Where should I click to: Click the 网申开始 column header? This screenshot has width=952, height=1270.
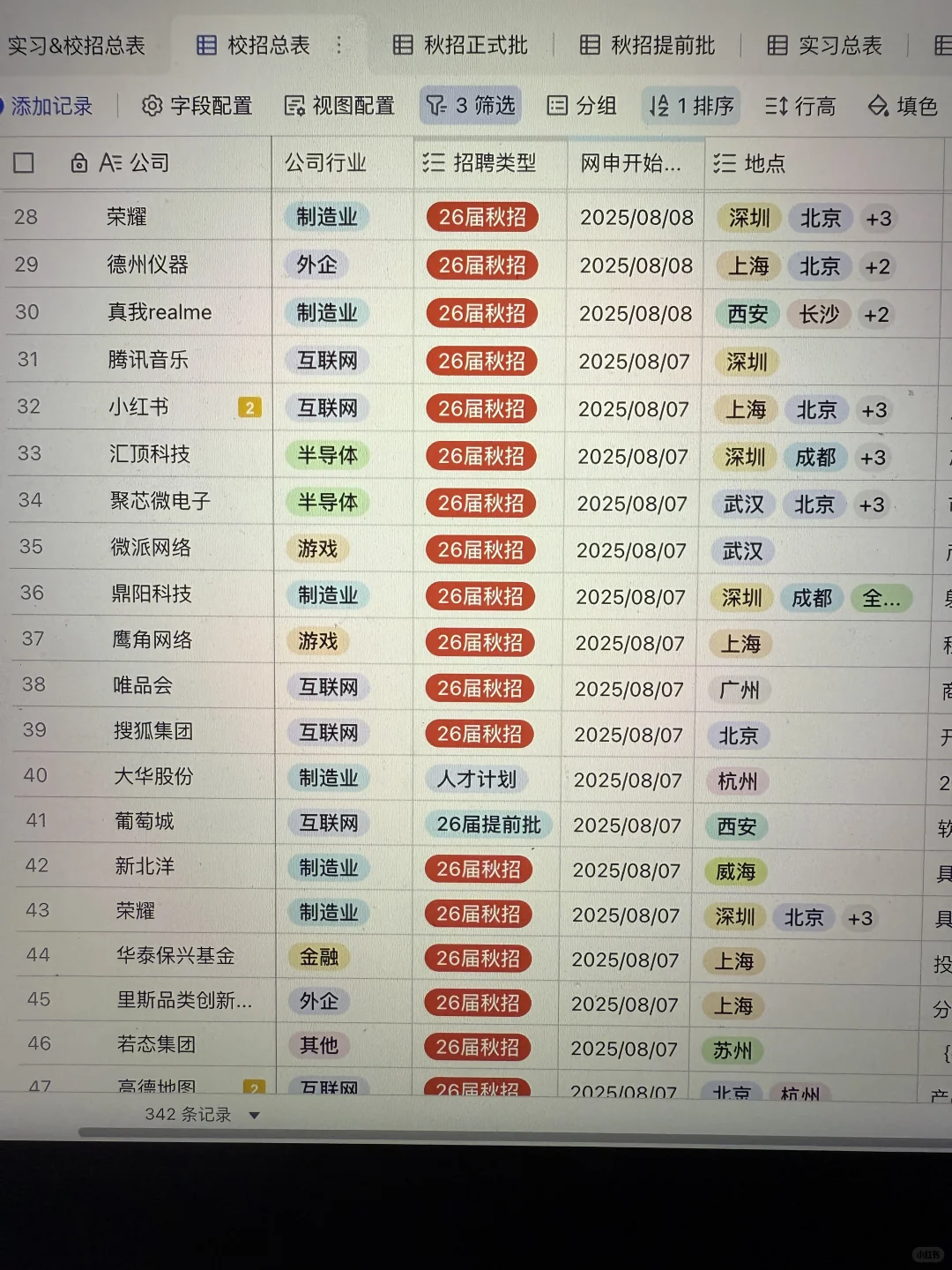pyautogui.click(x=636, y=163)
